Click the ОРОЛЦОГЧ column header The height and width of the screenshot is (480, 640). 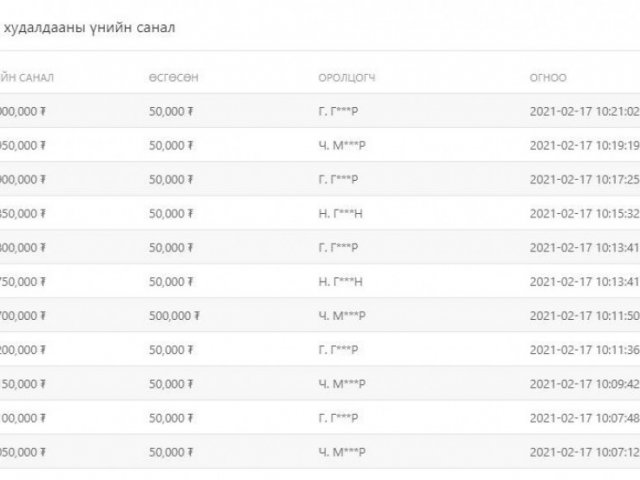[347, 78]
